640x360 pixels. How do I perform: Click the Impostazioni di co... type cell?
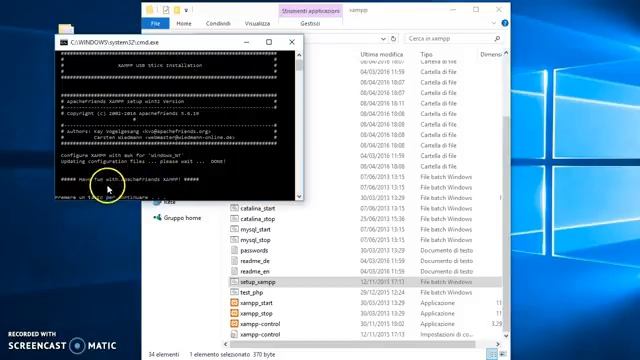click(447, 334)
